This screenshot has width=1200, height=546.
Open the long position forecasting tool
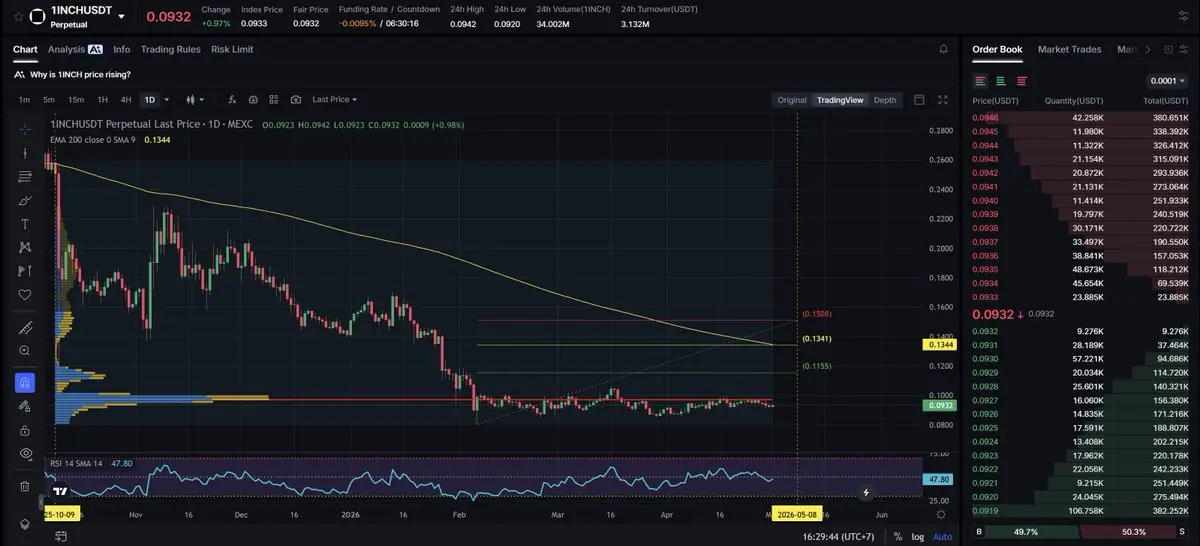25,271
